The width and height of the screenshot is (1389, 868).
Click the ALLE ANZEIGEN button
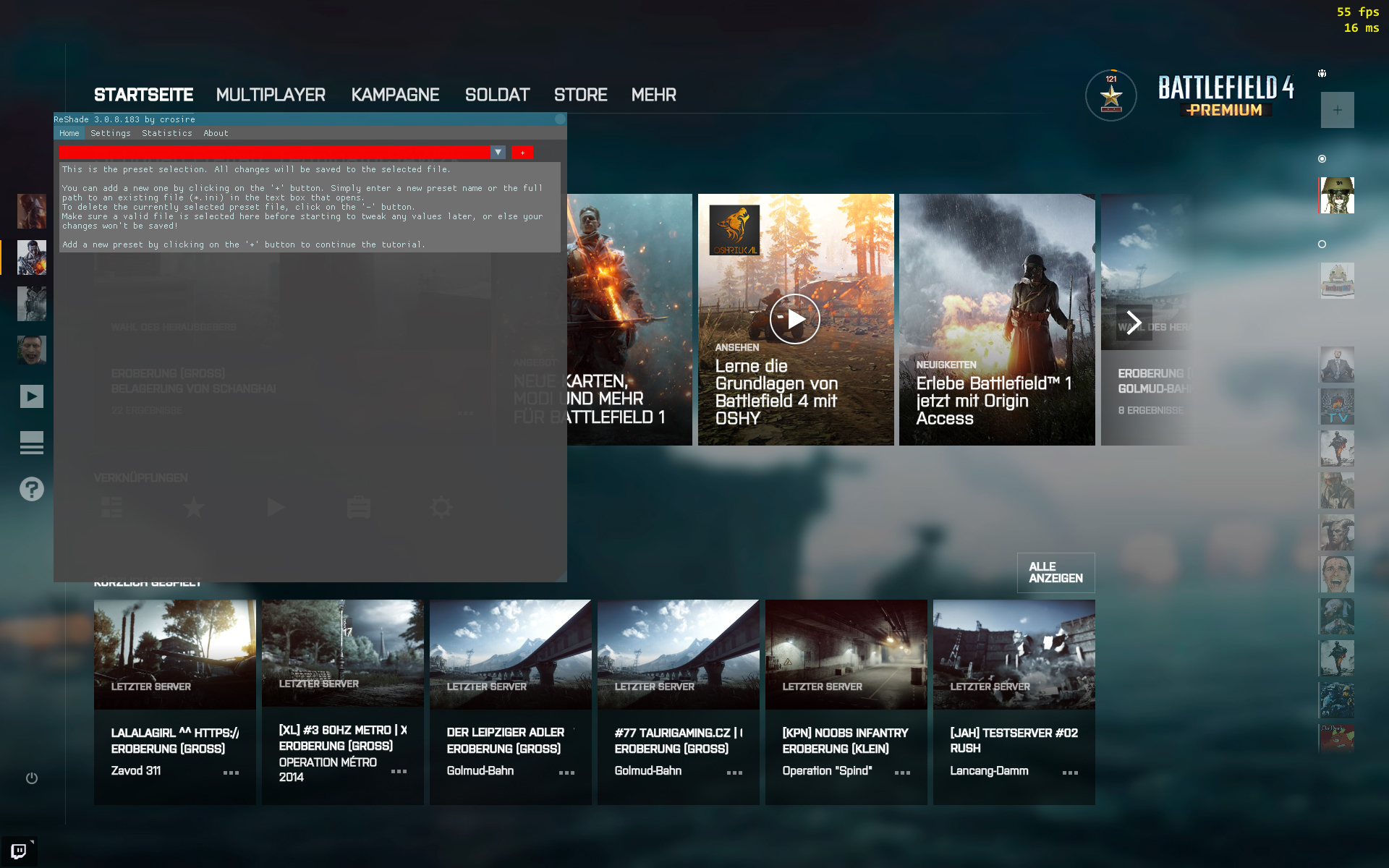tap(1055, 572)
